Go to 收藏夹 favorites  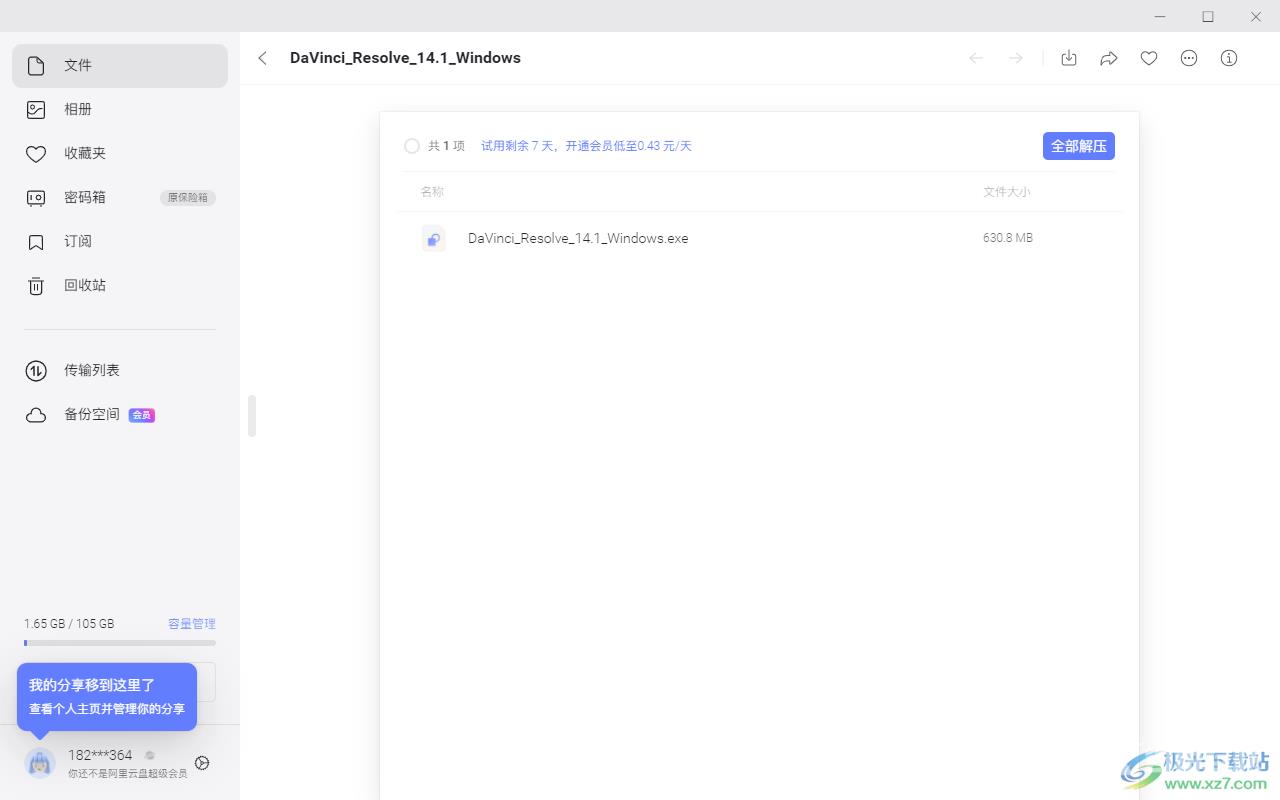click(x=120, y=154)
